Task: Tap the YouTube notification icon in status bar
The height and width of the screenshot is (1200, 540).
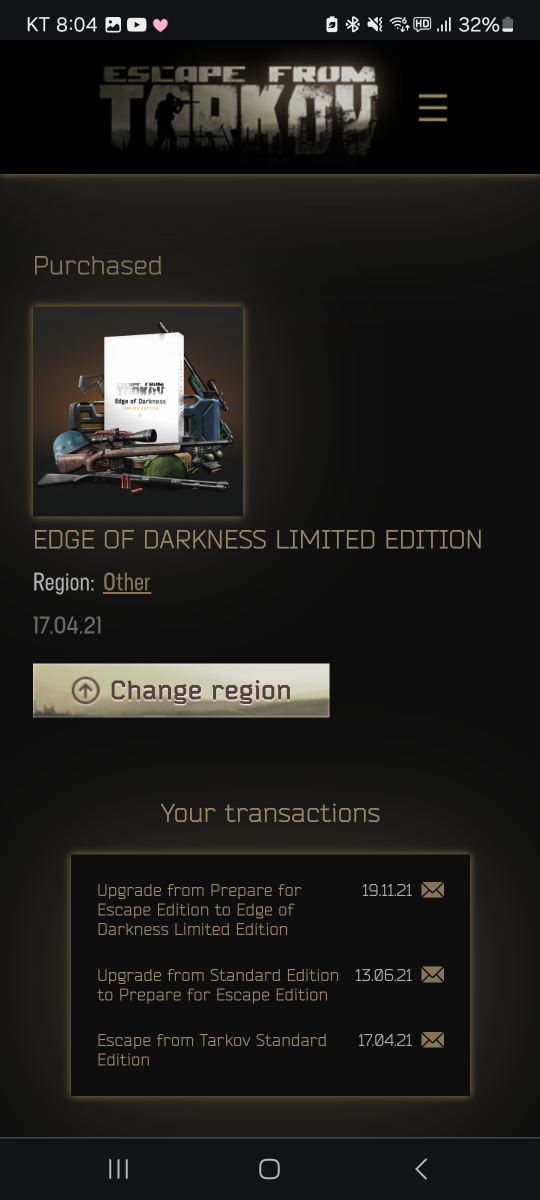Action: point(137,25)
